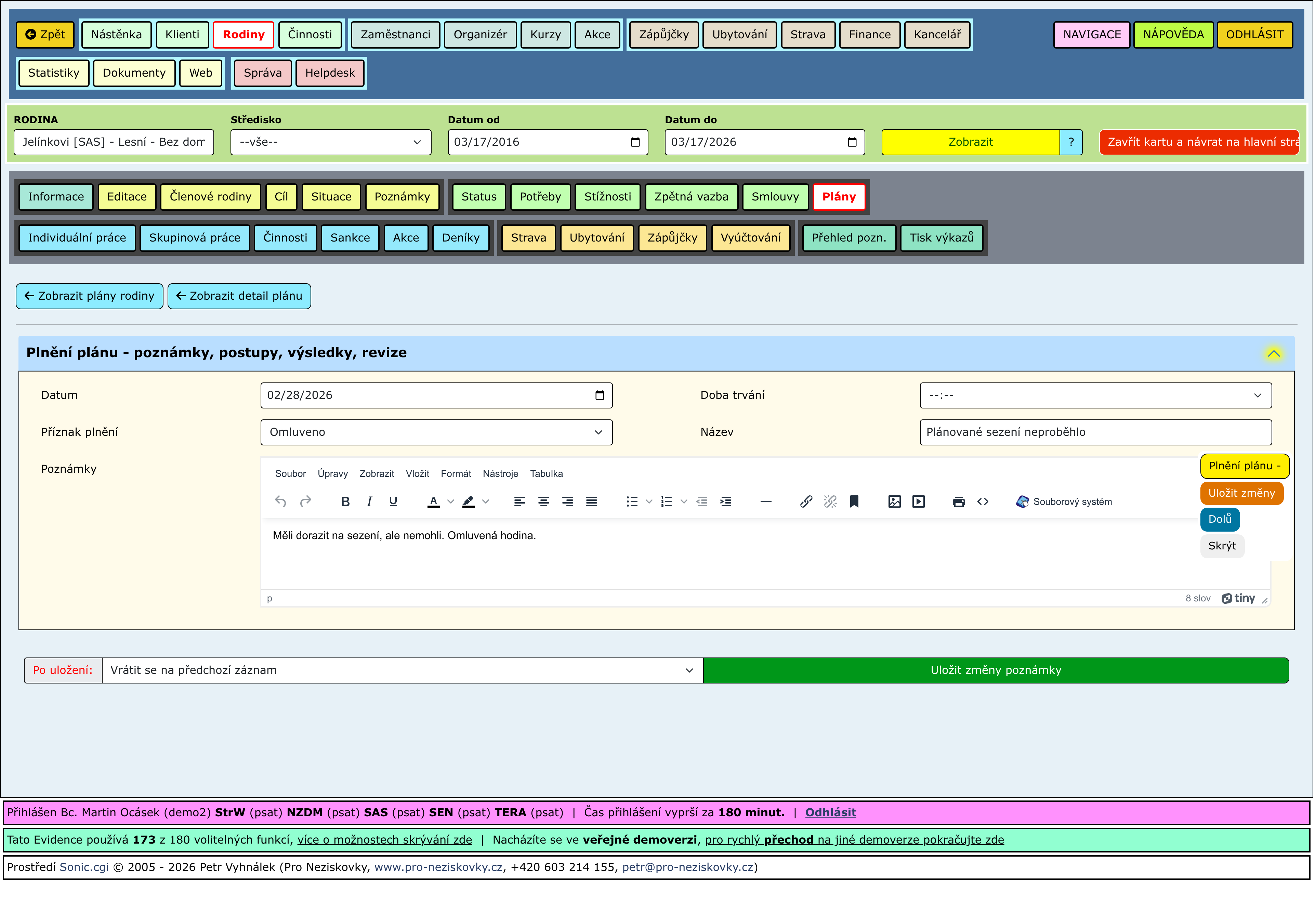Open the source code view icon

point(983,501)
